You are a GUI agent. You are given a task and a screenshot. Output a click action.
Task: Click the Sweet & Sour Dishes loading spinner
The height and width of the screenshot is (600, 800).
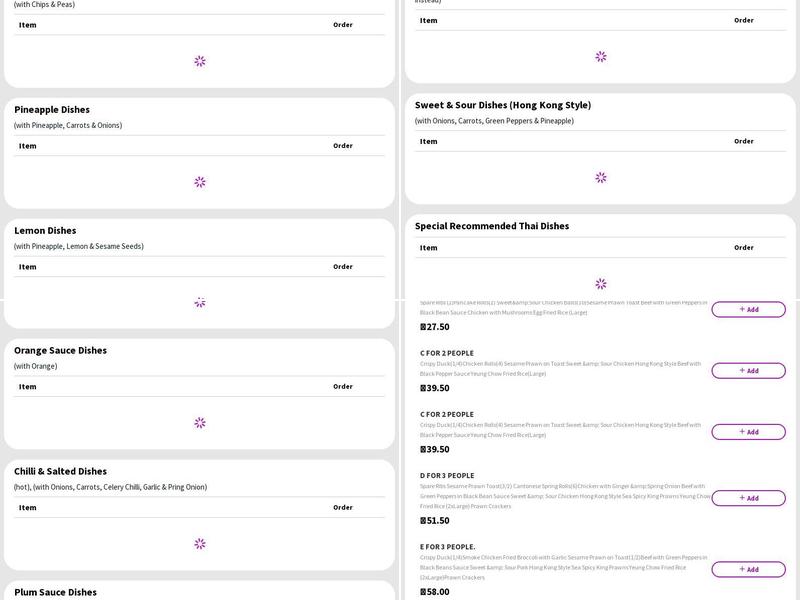[x=601, y=177]
